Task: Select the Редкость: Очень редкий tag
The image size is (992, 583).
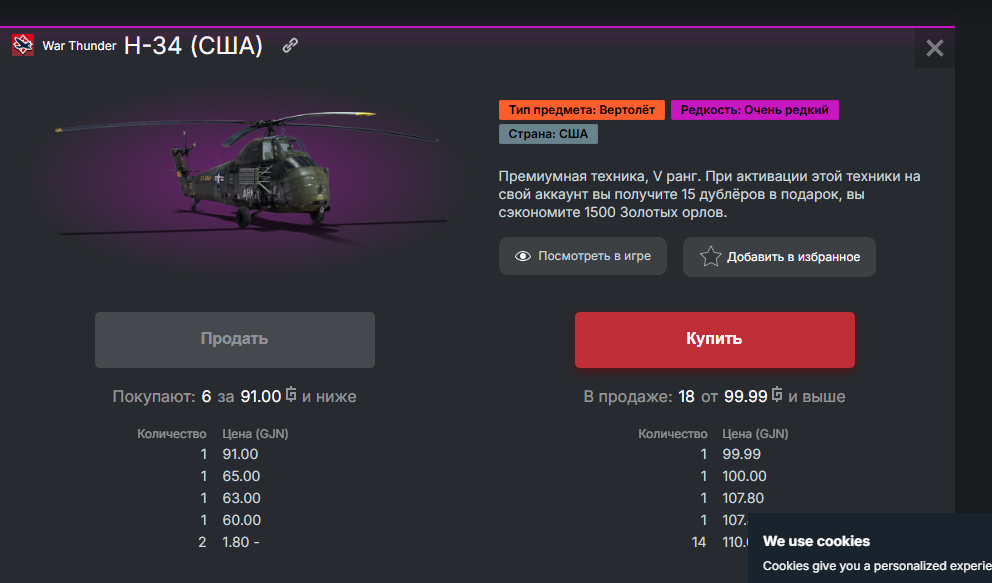Action: click(754, 110)
